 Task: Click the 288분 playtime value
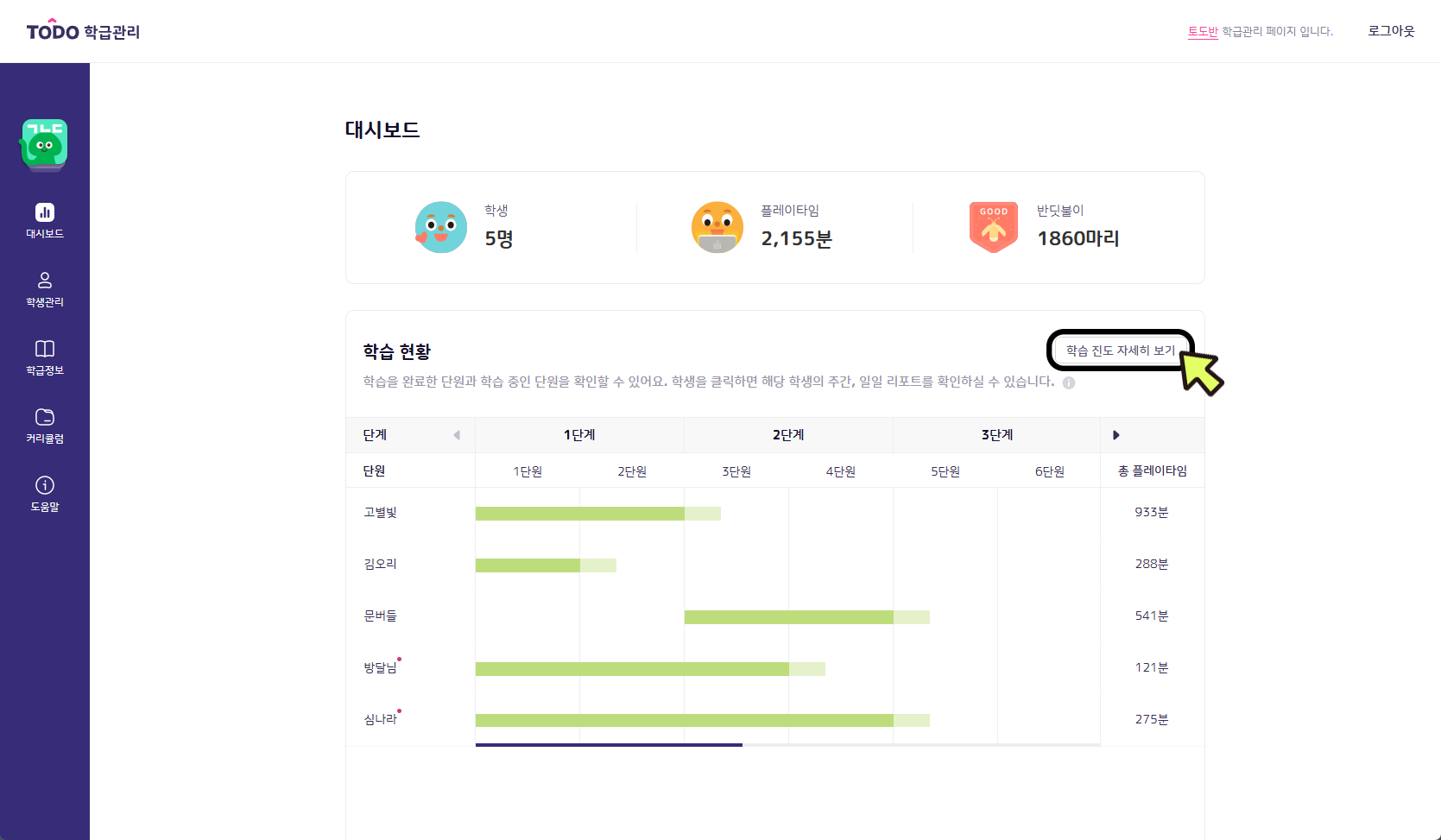click(1152, 564)
